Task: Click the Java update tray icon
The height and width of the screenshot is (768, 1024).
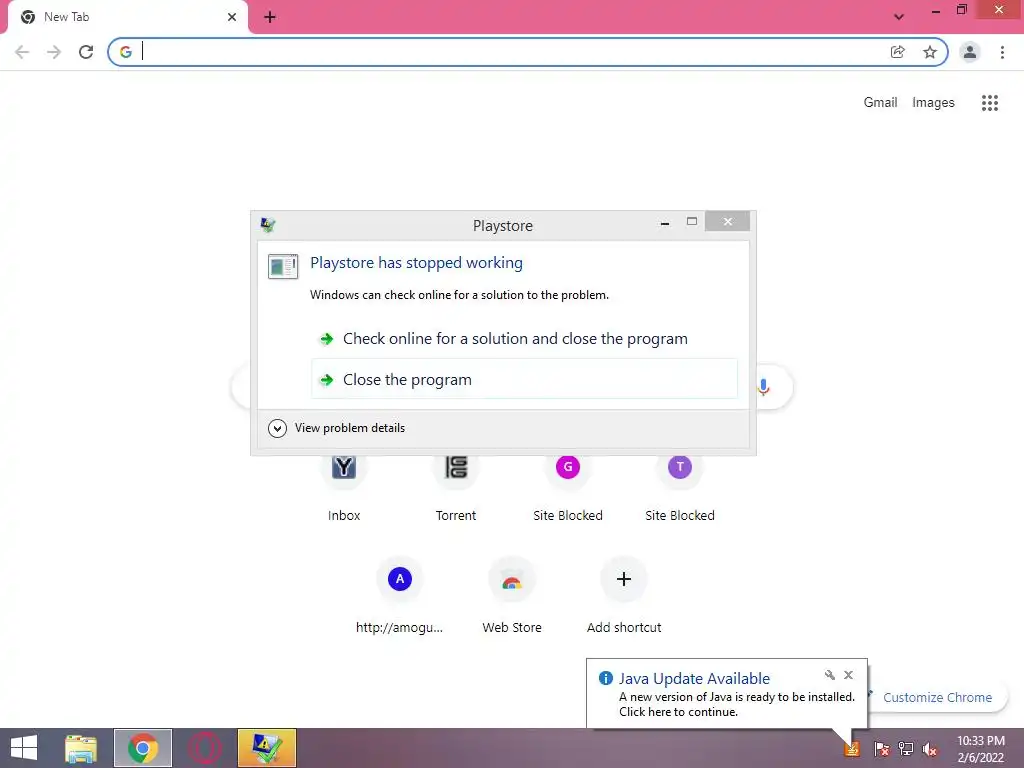Action: 852,748
